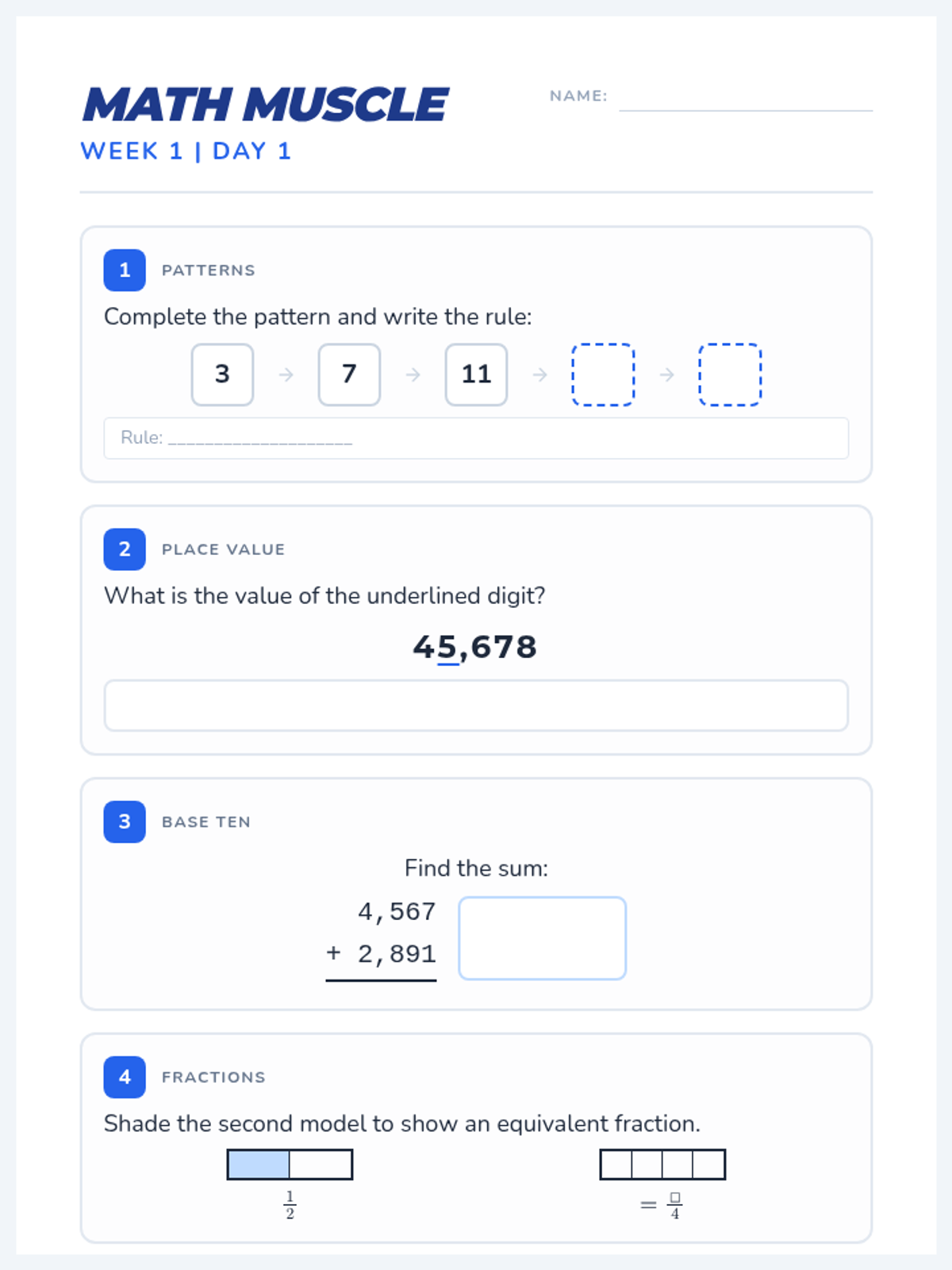Click first cell of the fourths model
952x1270 pixels.
pos(616,1164)
